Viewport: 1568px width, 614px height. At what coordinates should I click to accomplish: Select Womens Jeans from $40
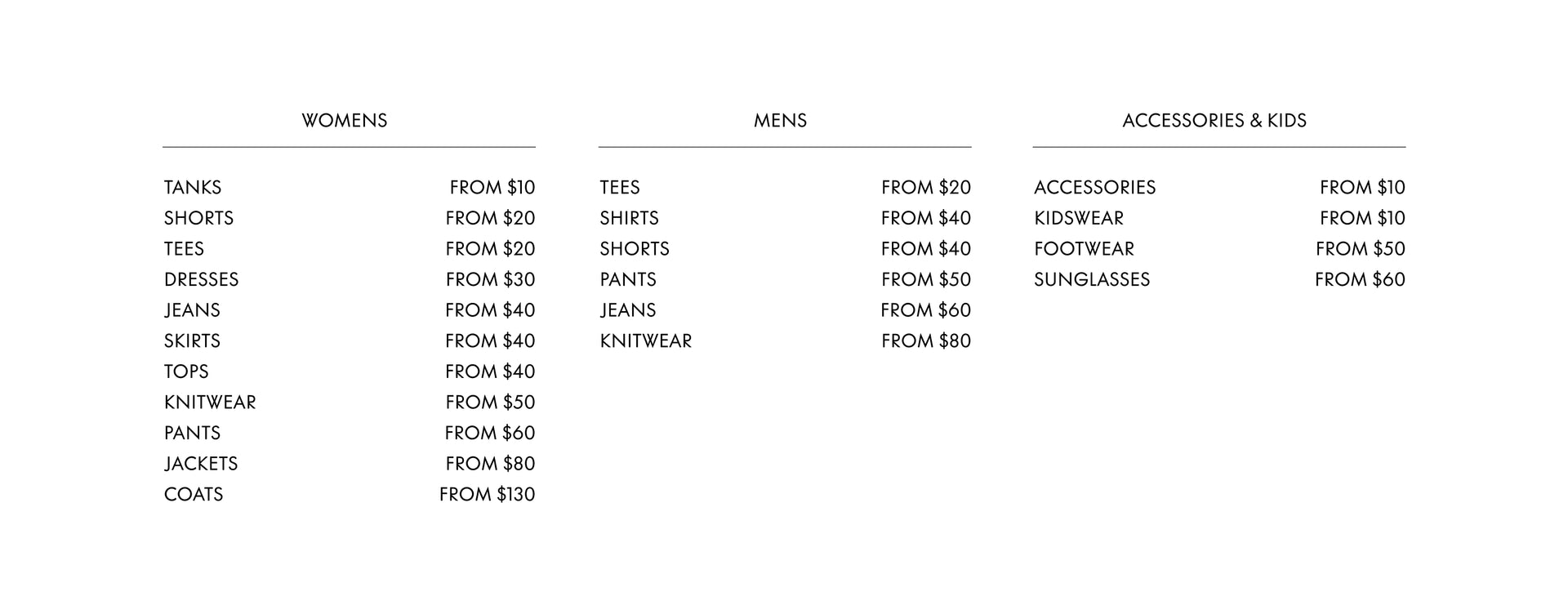350,310
